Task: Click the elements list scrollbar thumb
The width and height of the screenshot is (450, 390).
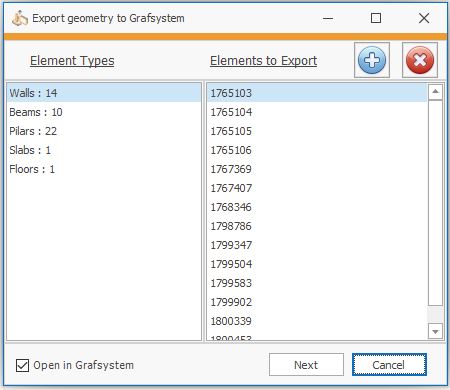Action: point(435,203)
